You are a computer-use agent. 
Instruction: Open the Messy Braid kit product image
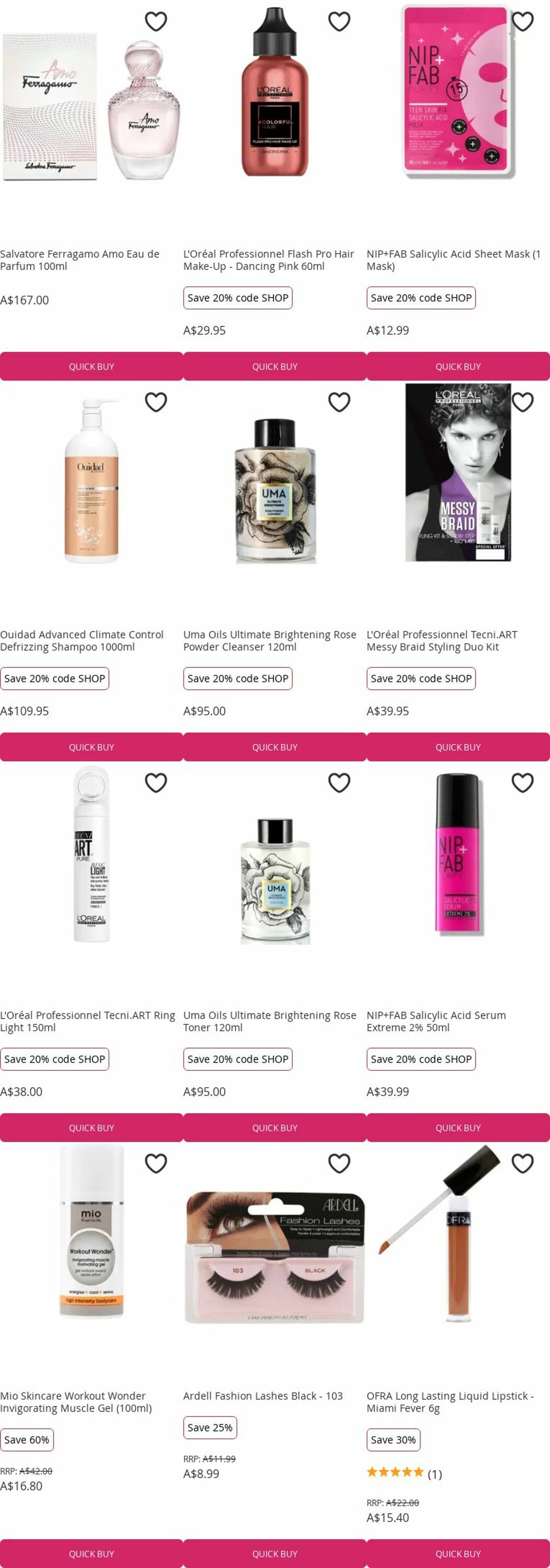point(458,472)
